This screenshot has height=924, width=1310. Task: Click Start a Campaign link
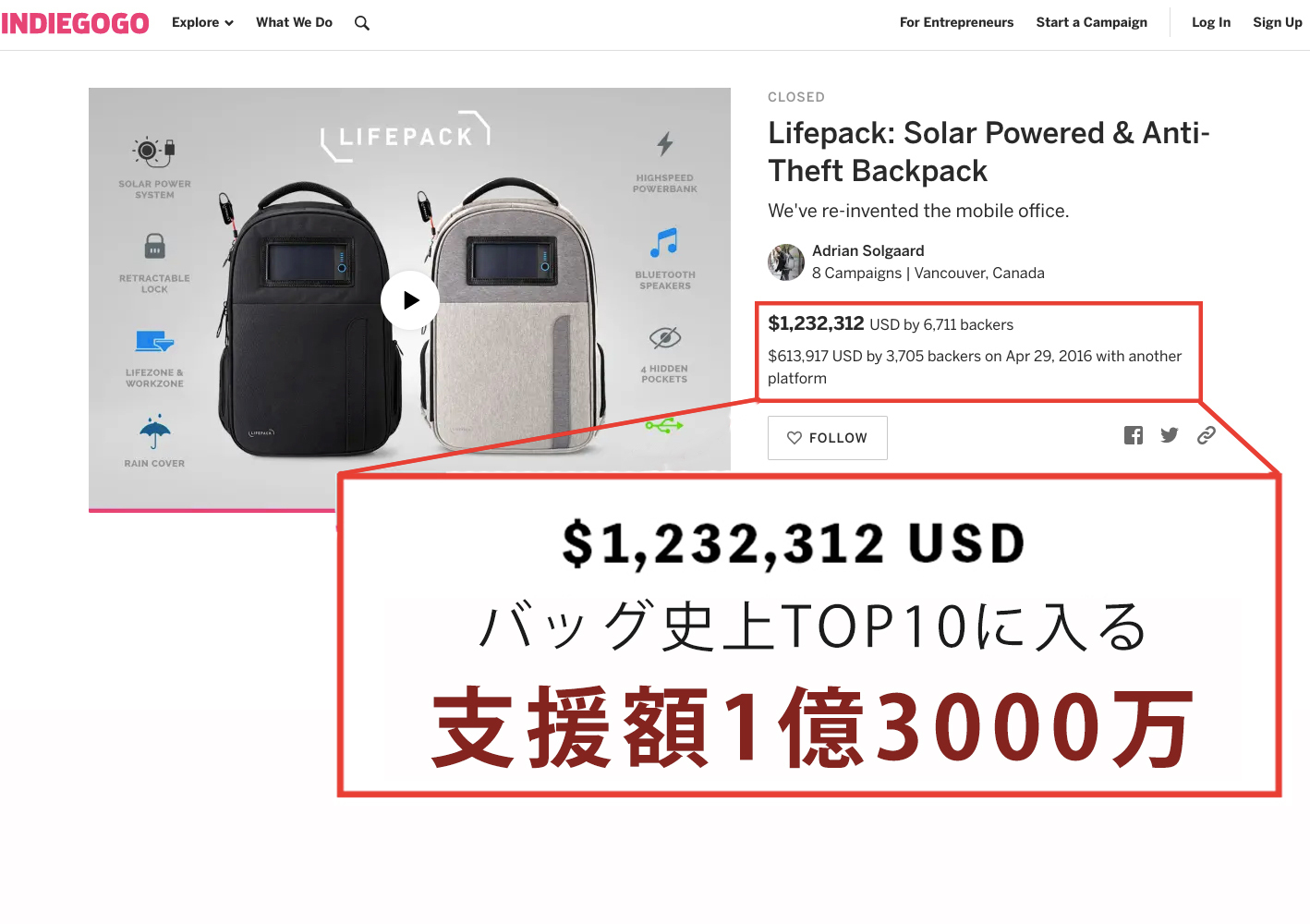[1091, 22]
